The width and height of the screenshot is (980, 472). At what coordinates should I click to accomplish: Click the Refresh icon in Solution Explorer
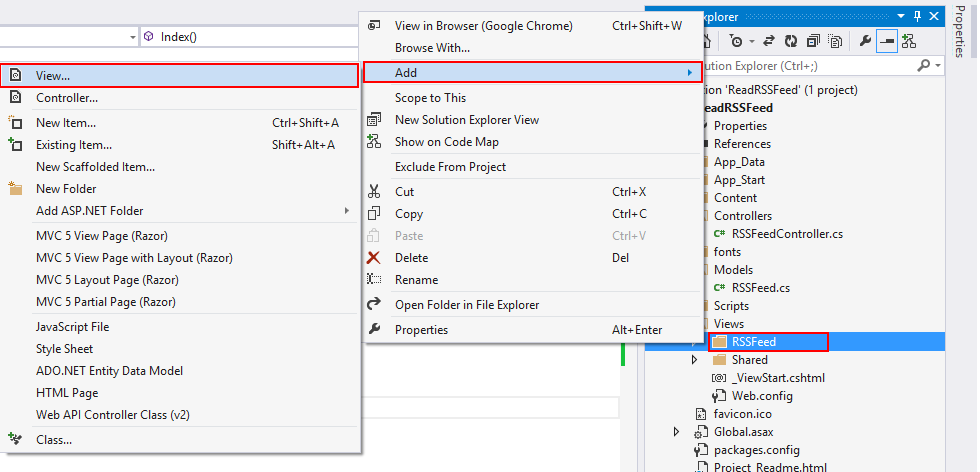(790, 41)
